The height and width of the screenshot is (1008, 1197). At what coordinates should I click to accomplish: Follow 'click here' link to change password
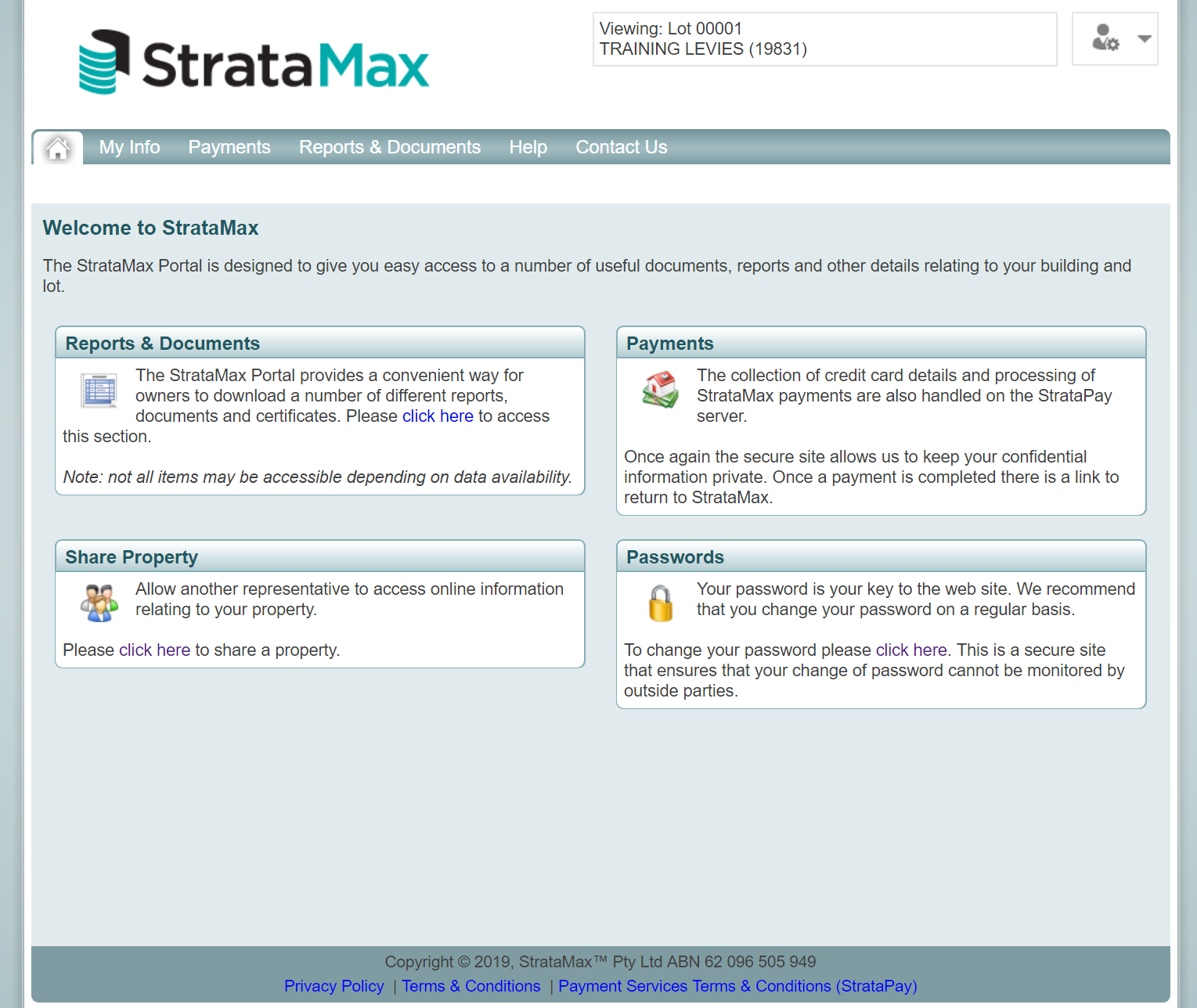(x=911, y=650)
